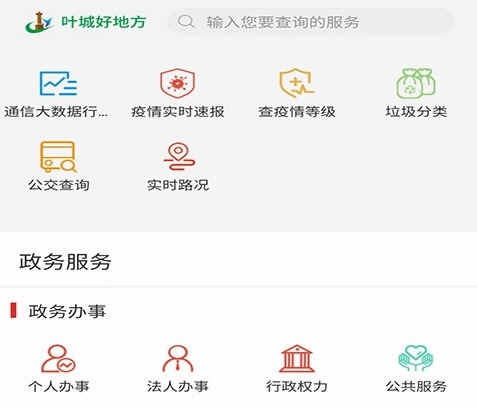Open the 实时路况 location pin icon
This screenshot has width=477, height=407.
point(179,156)
